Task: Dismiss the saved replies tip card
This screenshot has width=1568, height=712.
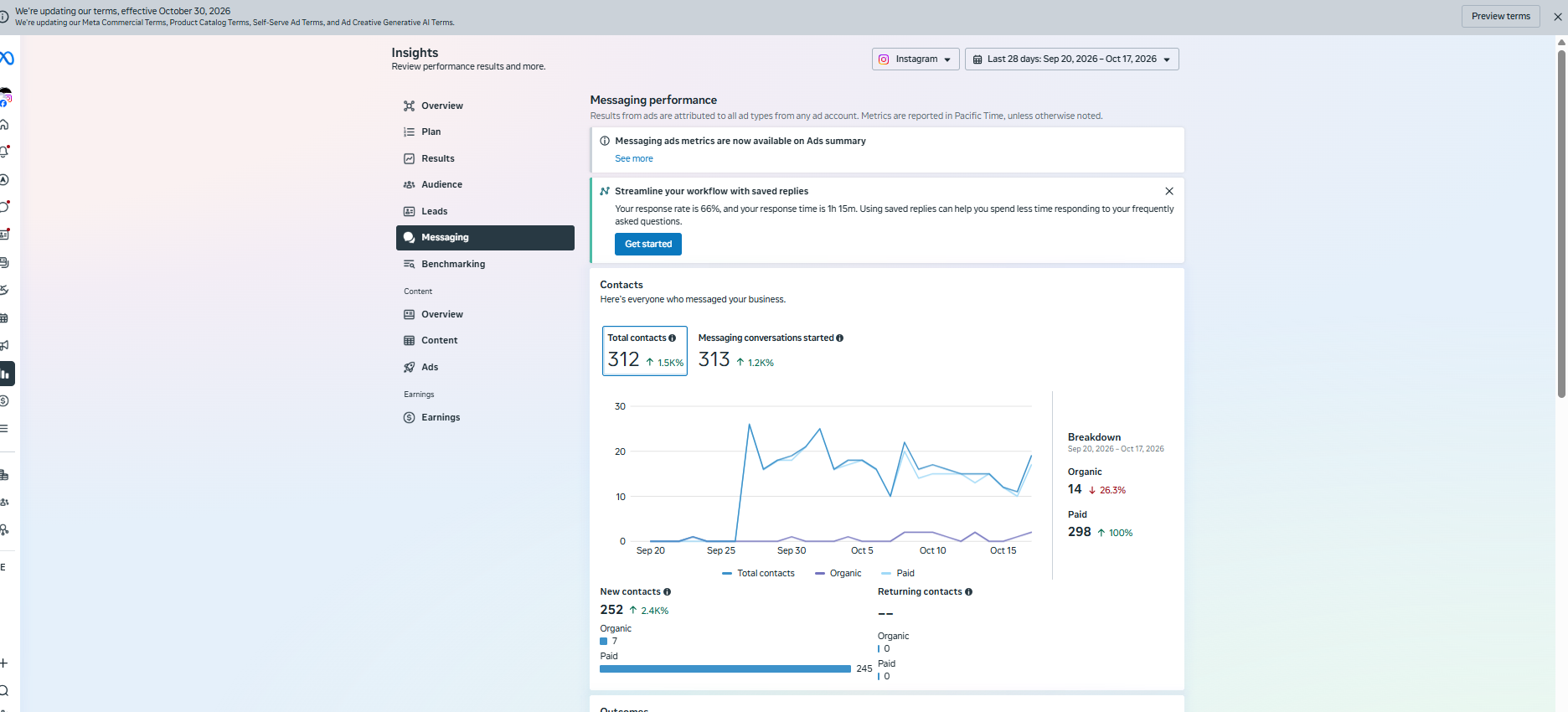Action: (1169, 191)
